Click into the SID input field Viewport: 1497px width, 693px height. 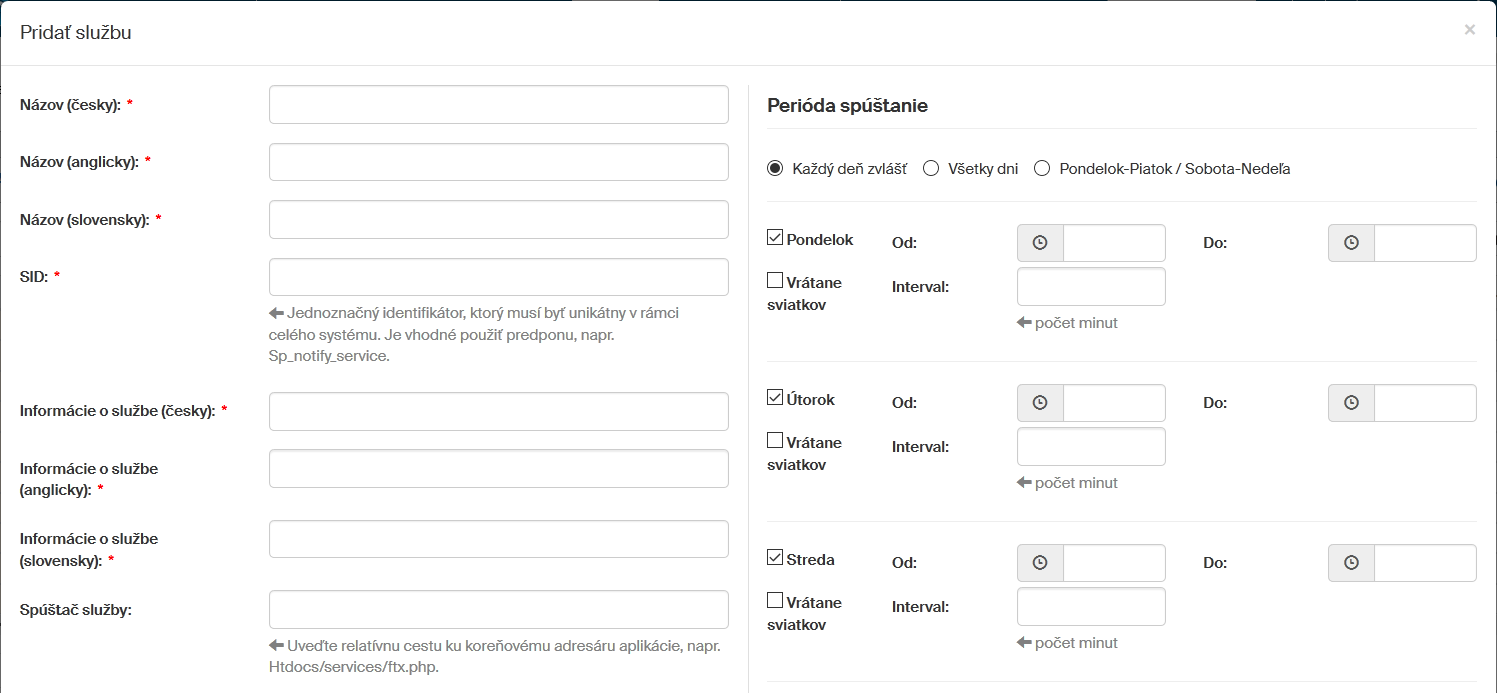[498, 277]
